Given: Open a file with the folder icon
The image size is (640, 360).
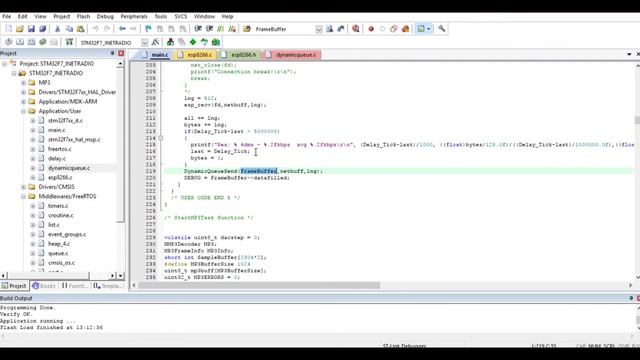Looking at the screenshot, I should [x=20, y=29].
